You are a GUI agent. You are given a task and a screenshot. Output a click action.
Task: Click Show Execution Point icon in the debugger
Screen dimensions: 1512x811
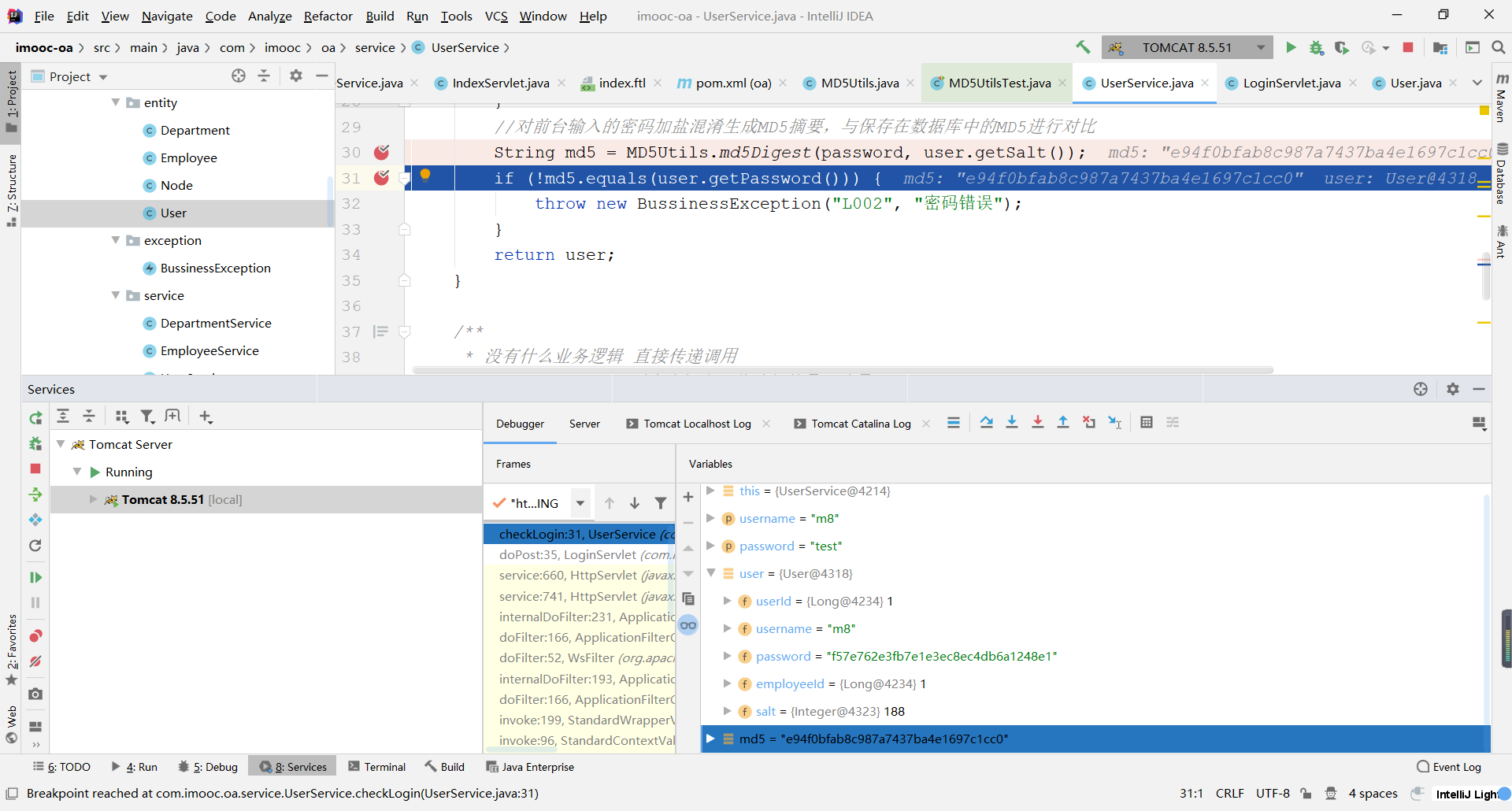pos(954,423)
